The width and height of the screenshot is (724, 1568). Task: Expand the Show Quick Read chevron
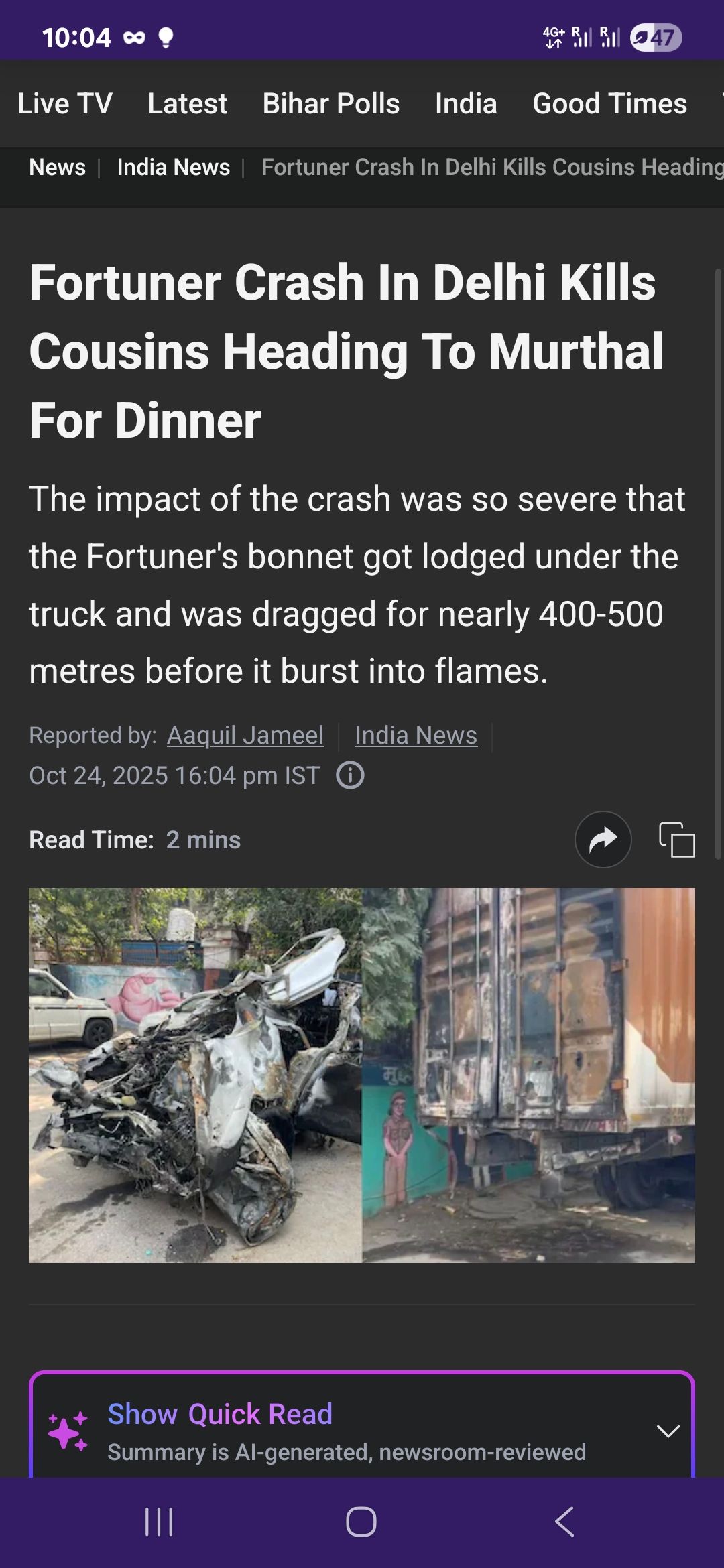(668, 1431)
